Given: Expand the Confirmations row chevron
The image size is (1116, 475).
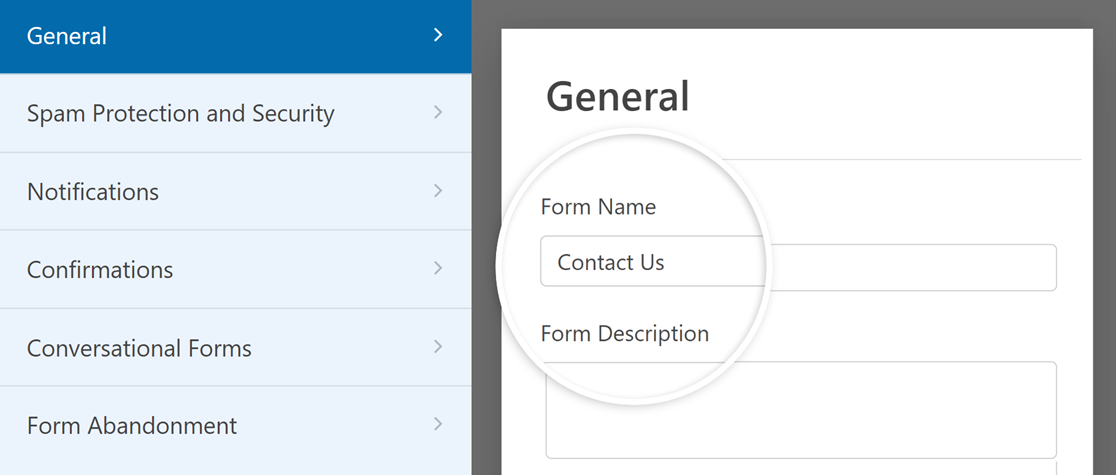Looking at the screenshot, I should (437, 269).
